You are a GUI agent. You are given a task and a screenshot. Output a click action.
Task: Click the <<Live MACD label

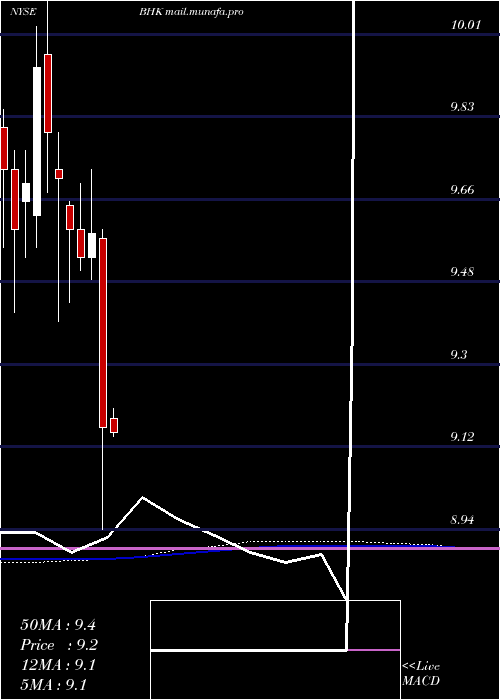pos(421,674)
